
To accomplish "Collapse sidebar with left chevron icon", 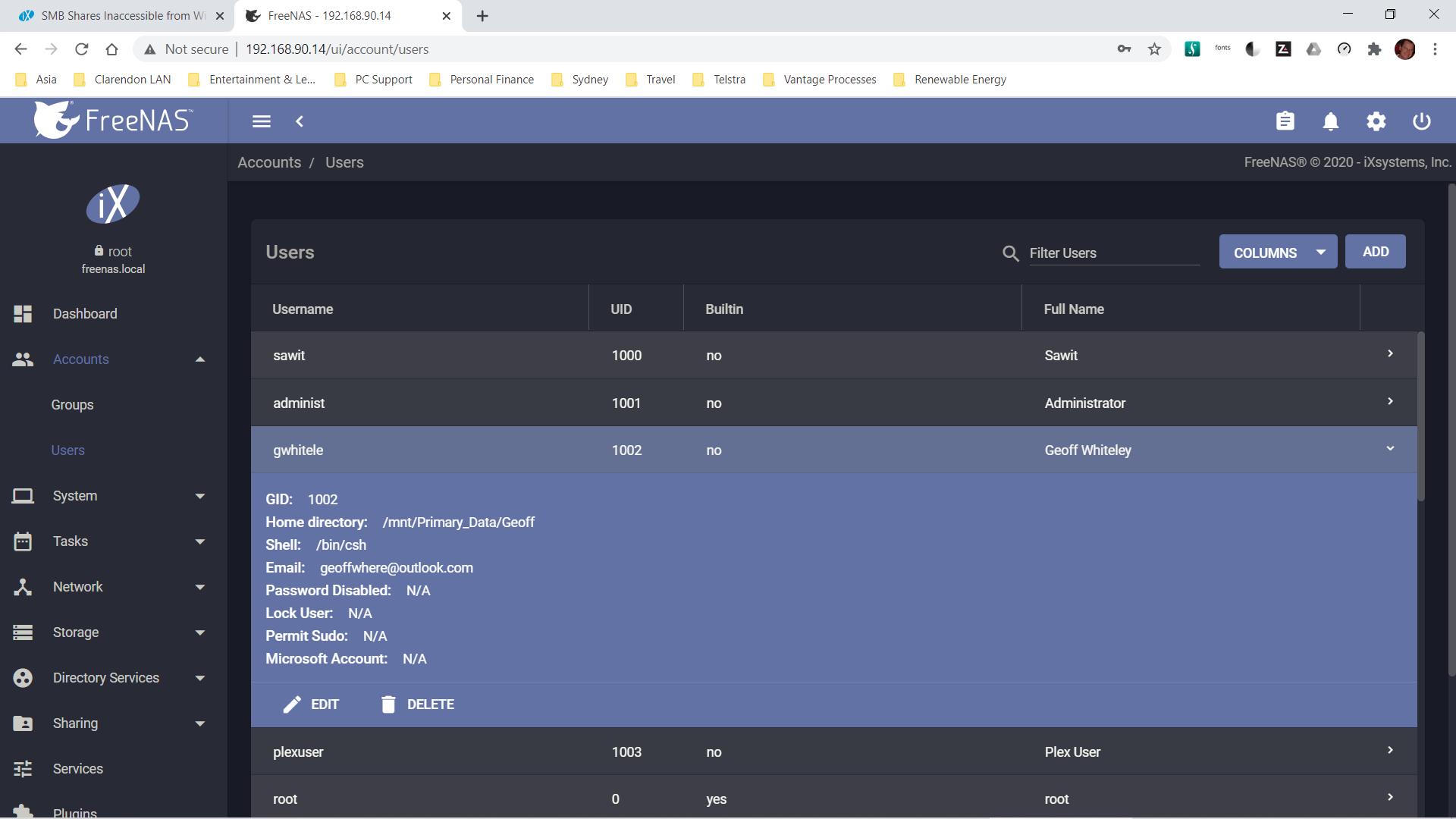I will [300, 121].
